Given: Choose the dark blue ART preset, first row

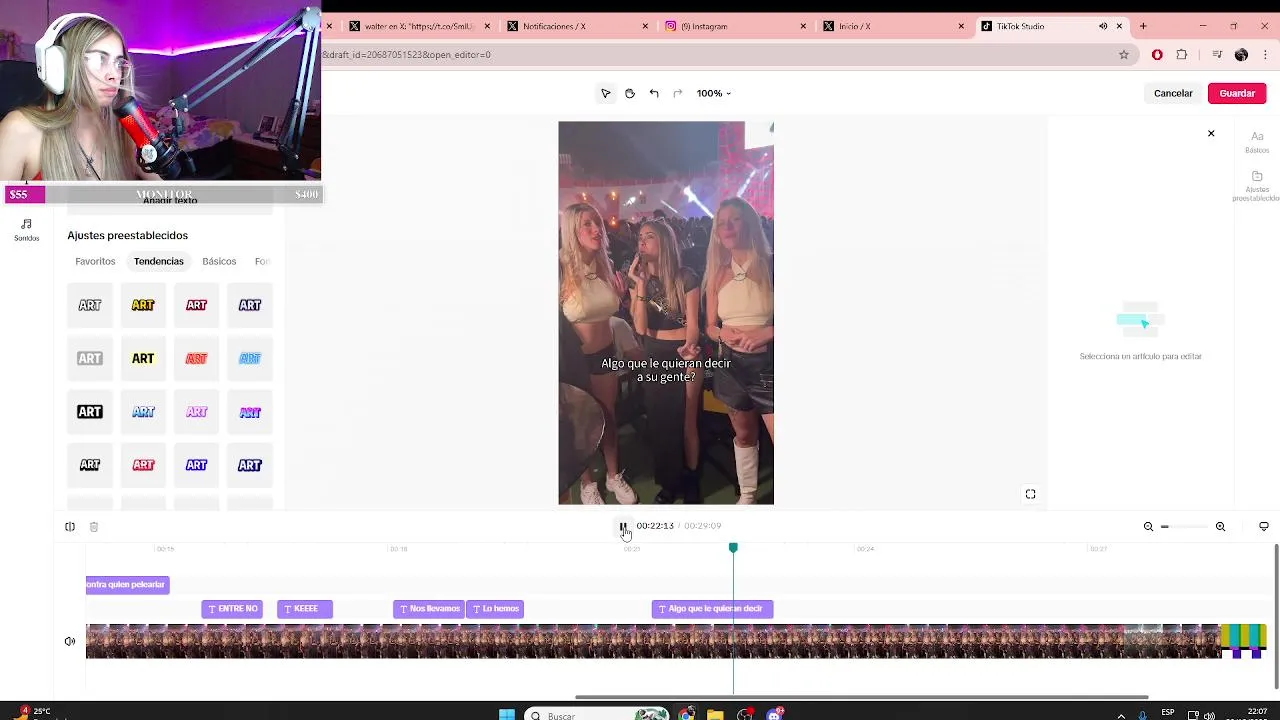Looking at the screenshot, I should pos(250,305).
